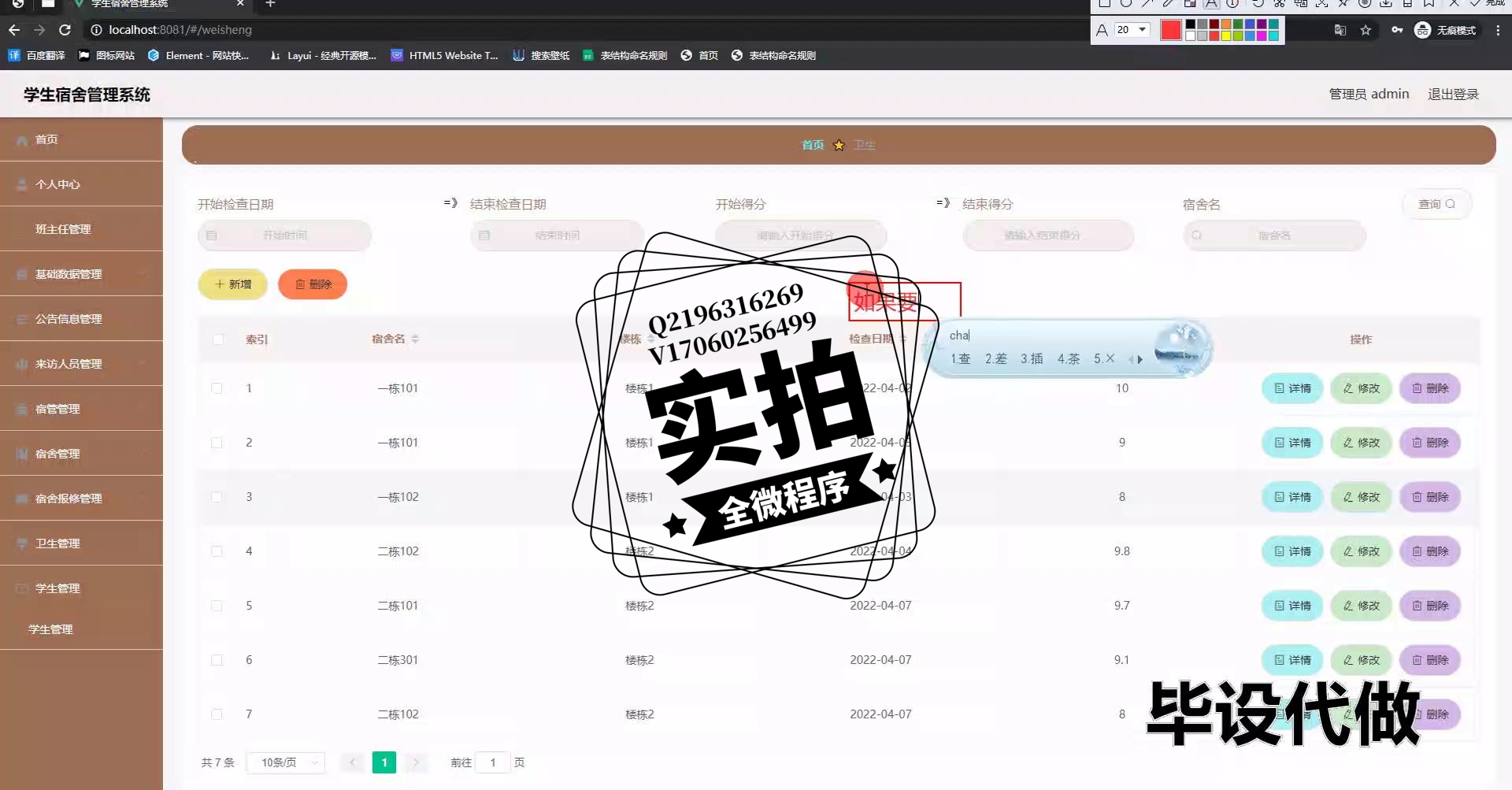Click the star icon in breadcrumb bar
The height and width of the screenshot is (790, 1512).
pos(839,145)
